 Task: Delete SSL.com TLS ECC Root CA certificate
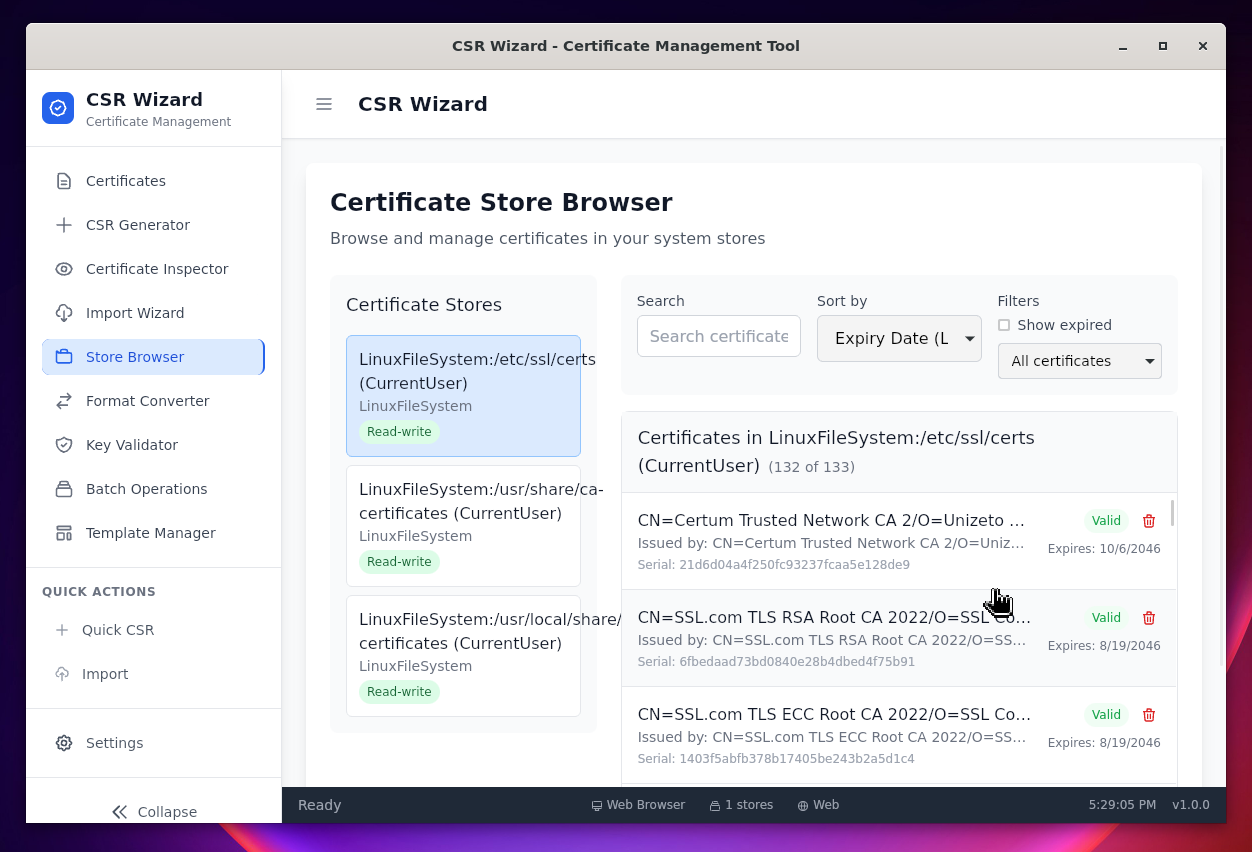point(1149,715)
